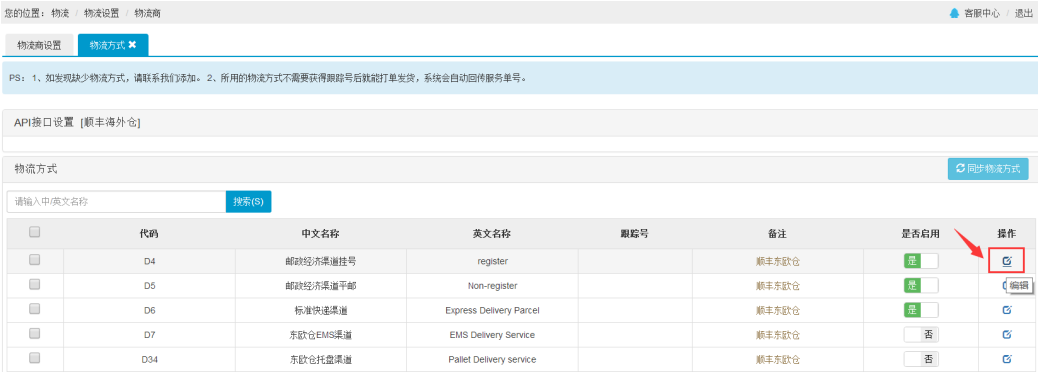Check the box for row D6
Viewport: 1040px width, 381px height.
[x=34, y=309]
